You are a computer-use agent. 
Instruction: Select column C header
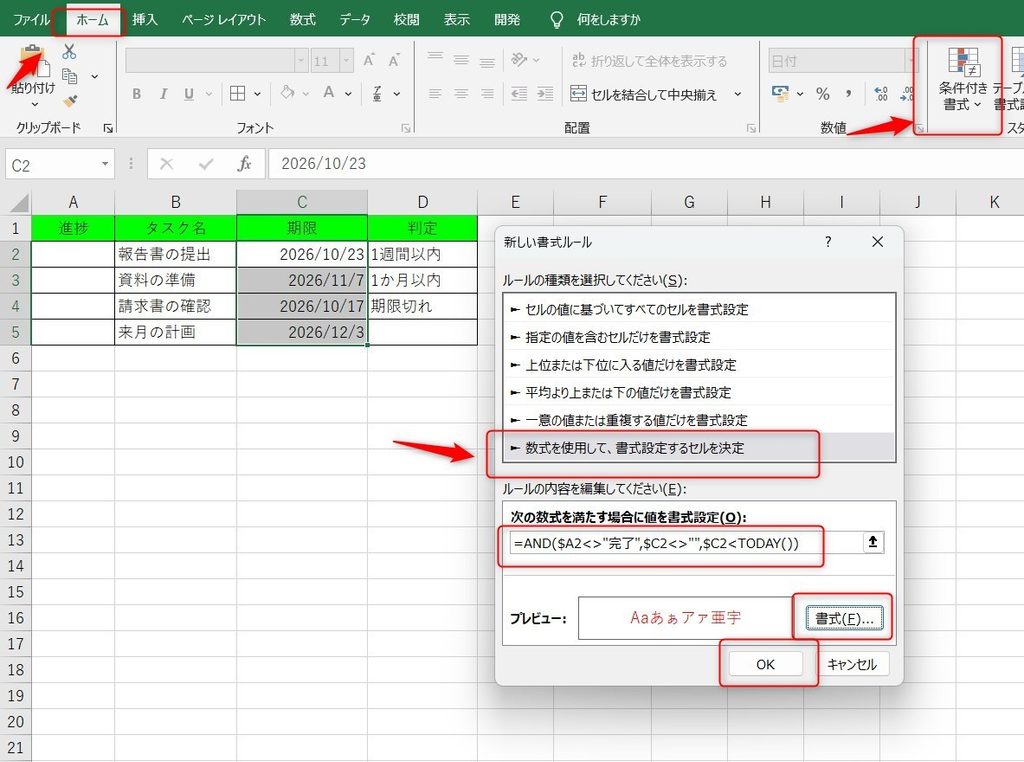click(302, 202)
